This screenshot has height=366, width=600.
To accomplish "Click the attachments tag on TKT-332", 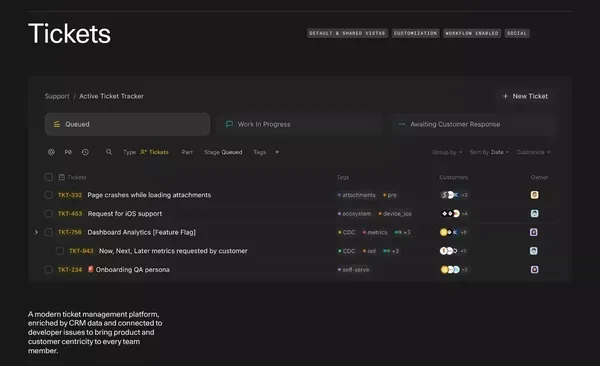I will coord(356,195).
